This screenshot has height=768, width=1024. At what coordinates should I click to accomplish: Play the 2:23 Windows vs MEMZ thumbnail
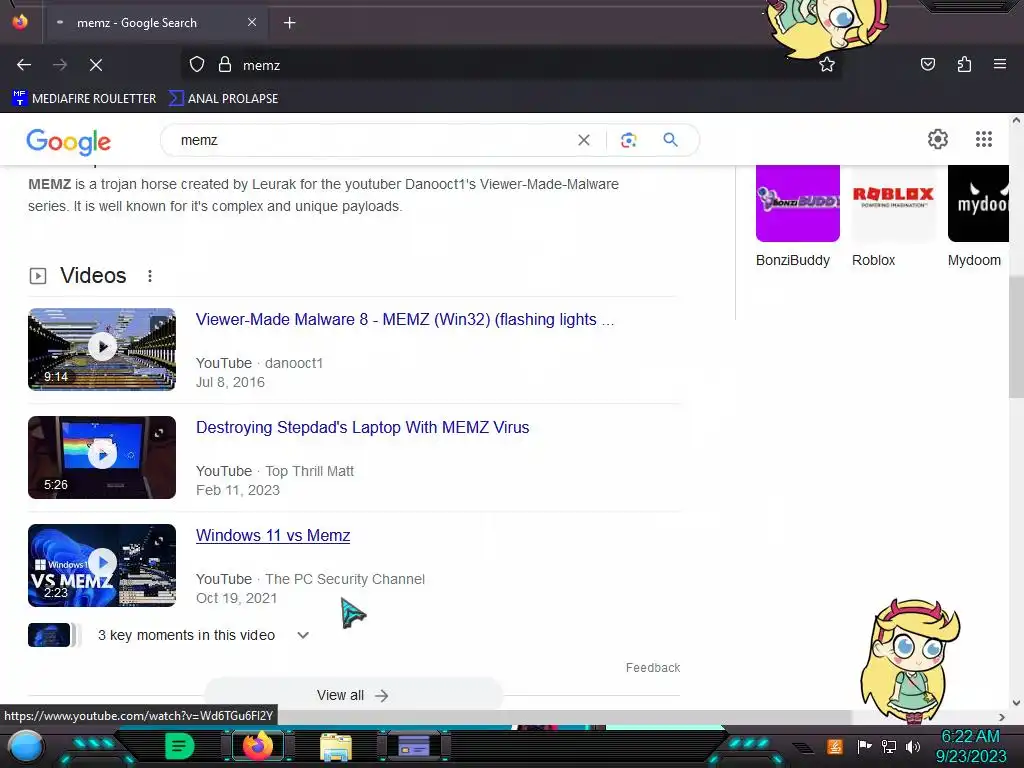102,565
